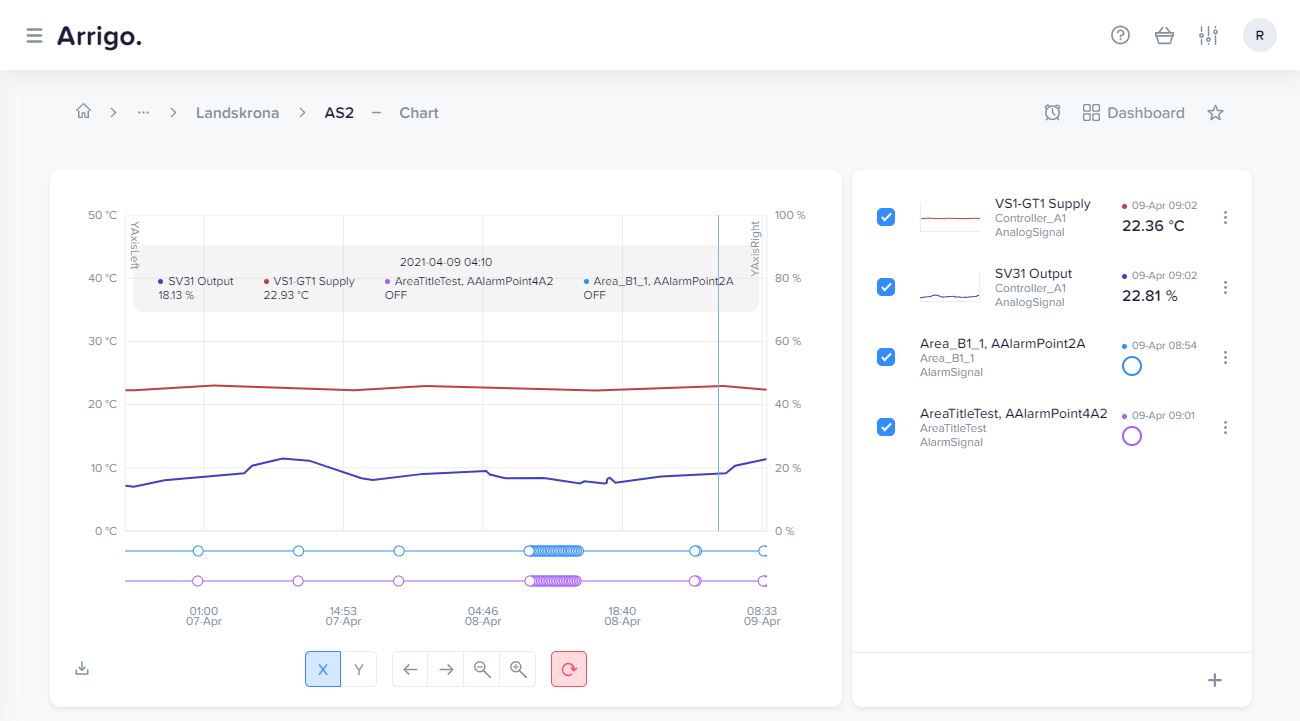
Task: Open the basket icon in header
Action: click(1164, 36)
